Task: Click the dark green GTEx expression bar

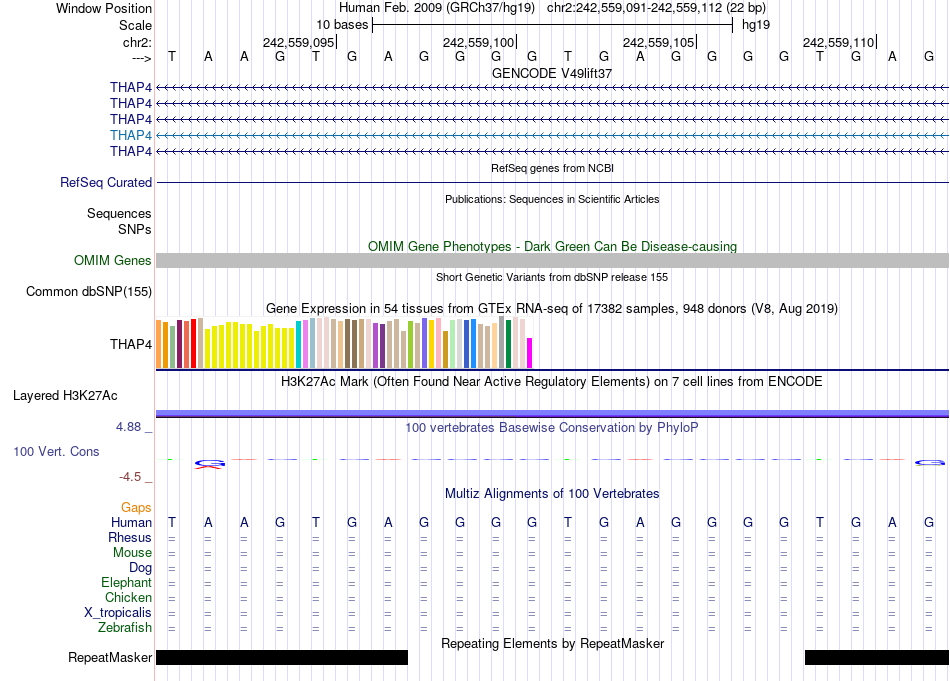Action: 508,344
